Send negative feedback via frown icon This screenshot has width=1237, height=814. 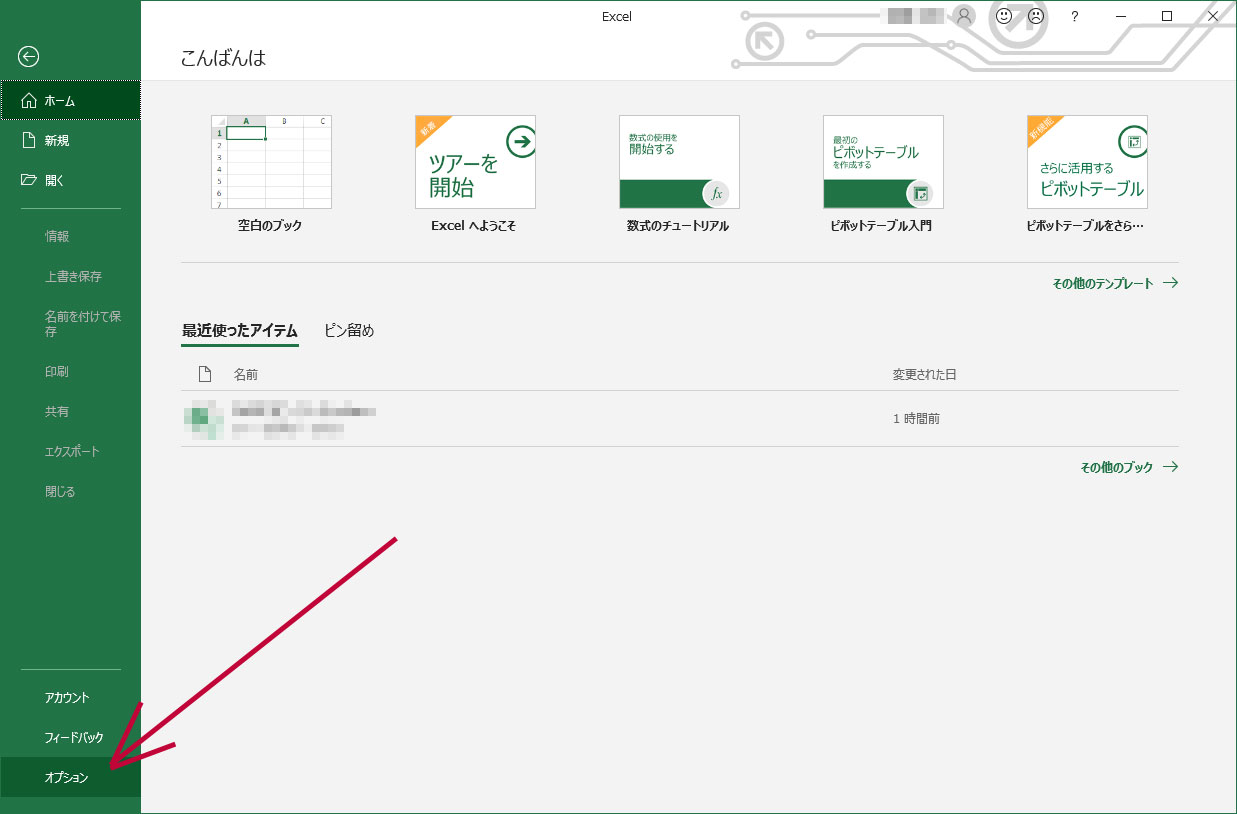[x=1036, y=16]
